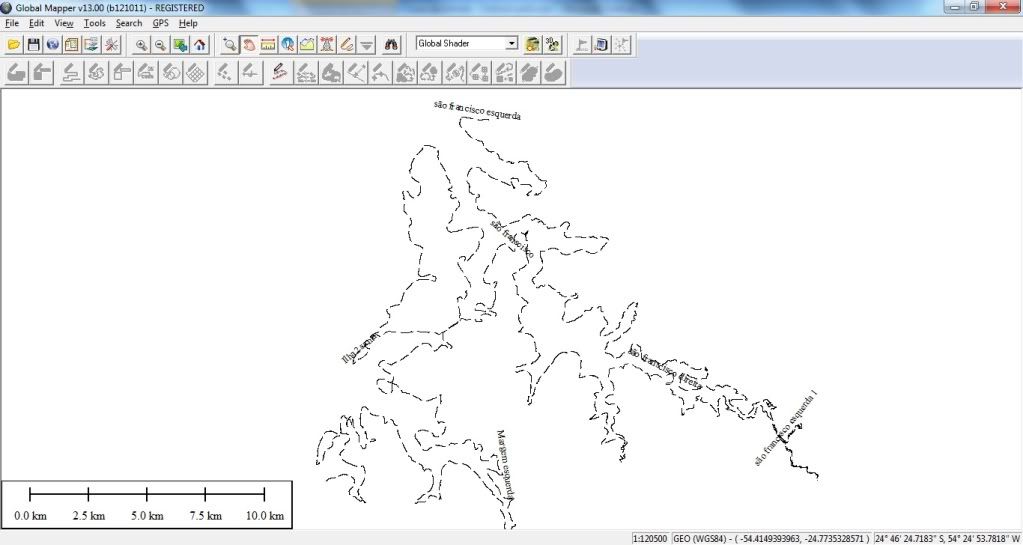Enable the pencil Digitizer tool

[347, 44]
